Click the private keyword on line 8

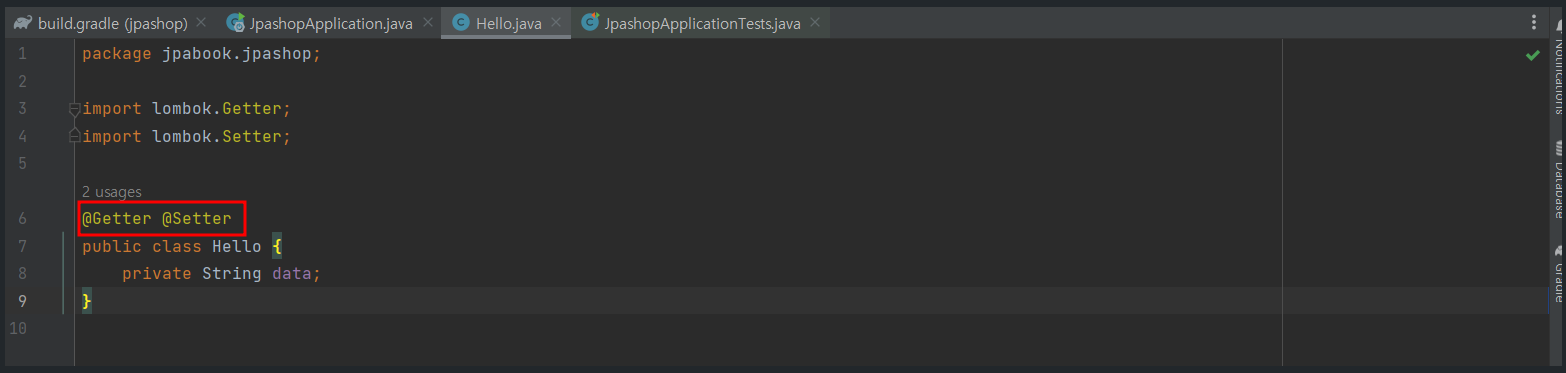[x=157, y=273]
